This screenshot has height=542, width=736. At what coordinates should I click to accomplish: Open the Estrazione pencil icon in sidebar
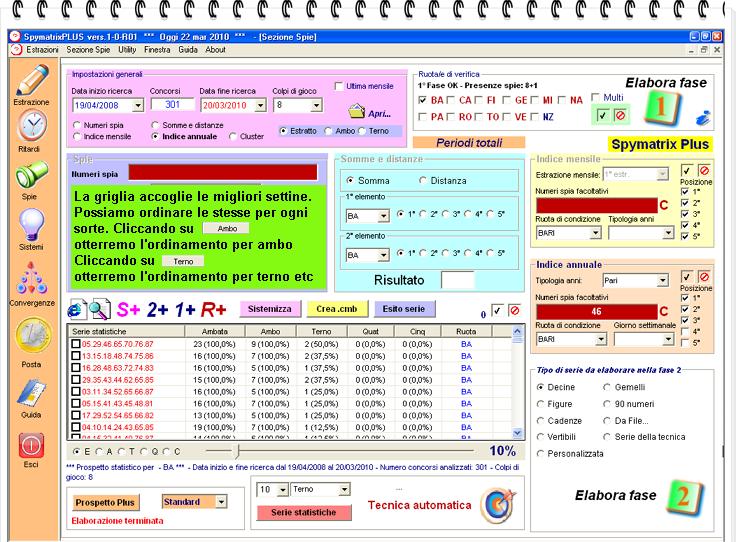point(32,80)
